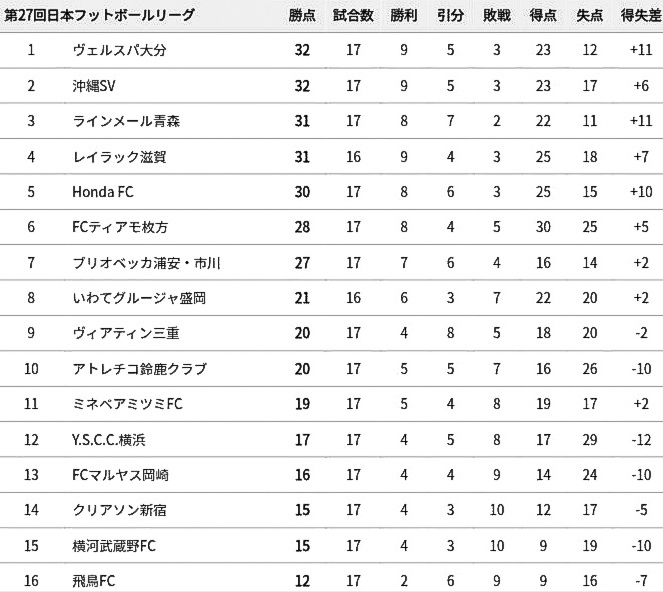Click the FCマルヤス岡崎 team name
Viewport: 663px width, 592px height.
[120, 475]
